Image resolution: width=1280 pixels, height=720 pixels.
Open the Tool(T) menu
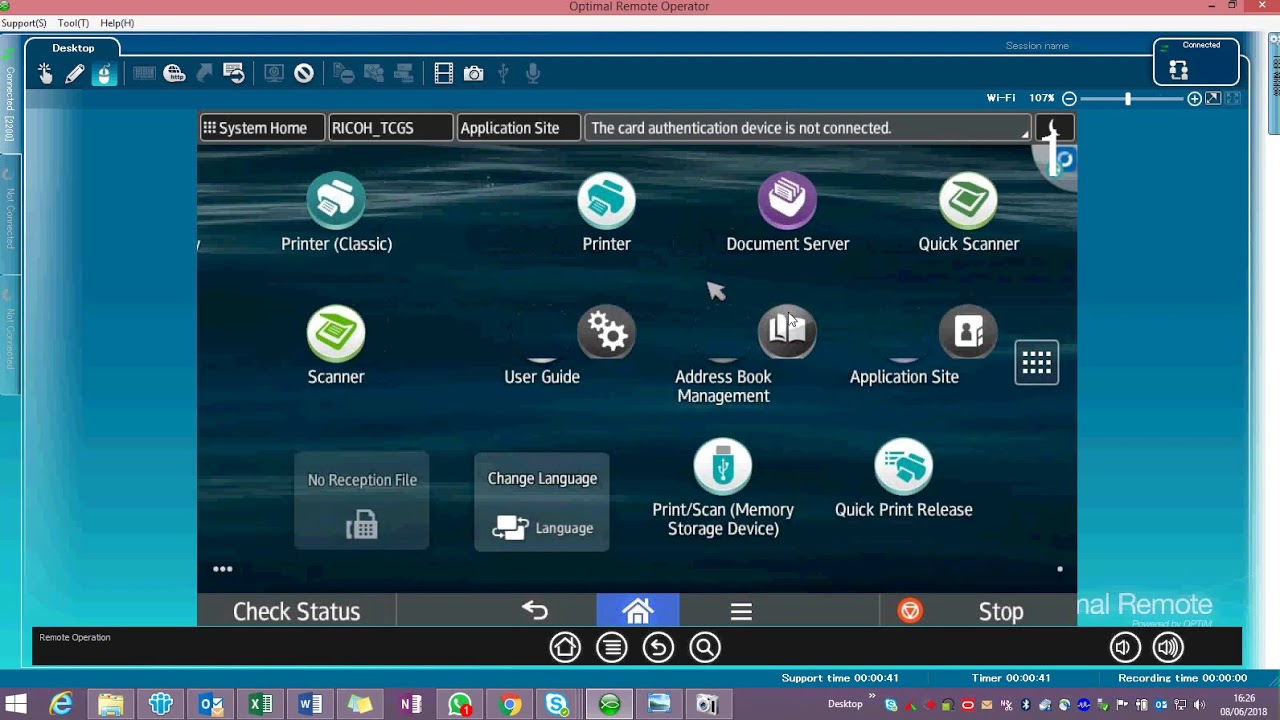pos(73,23)
